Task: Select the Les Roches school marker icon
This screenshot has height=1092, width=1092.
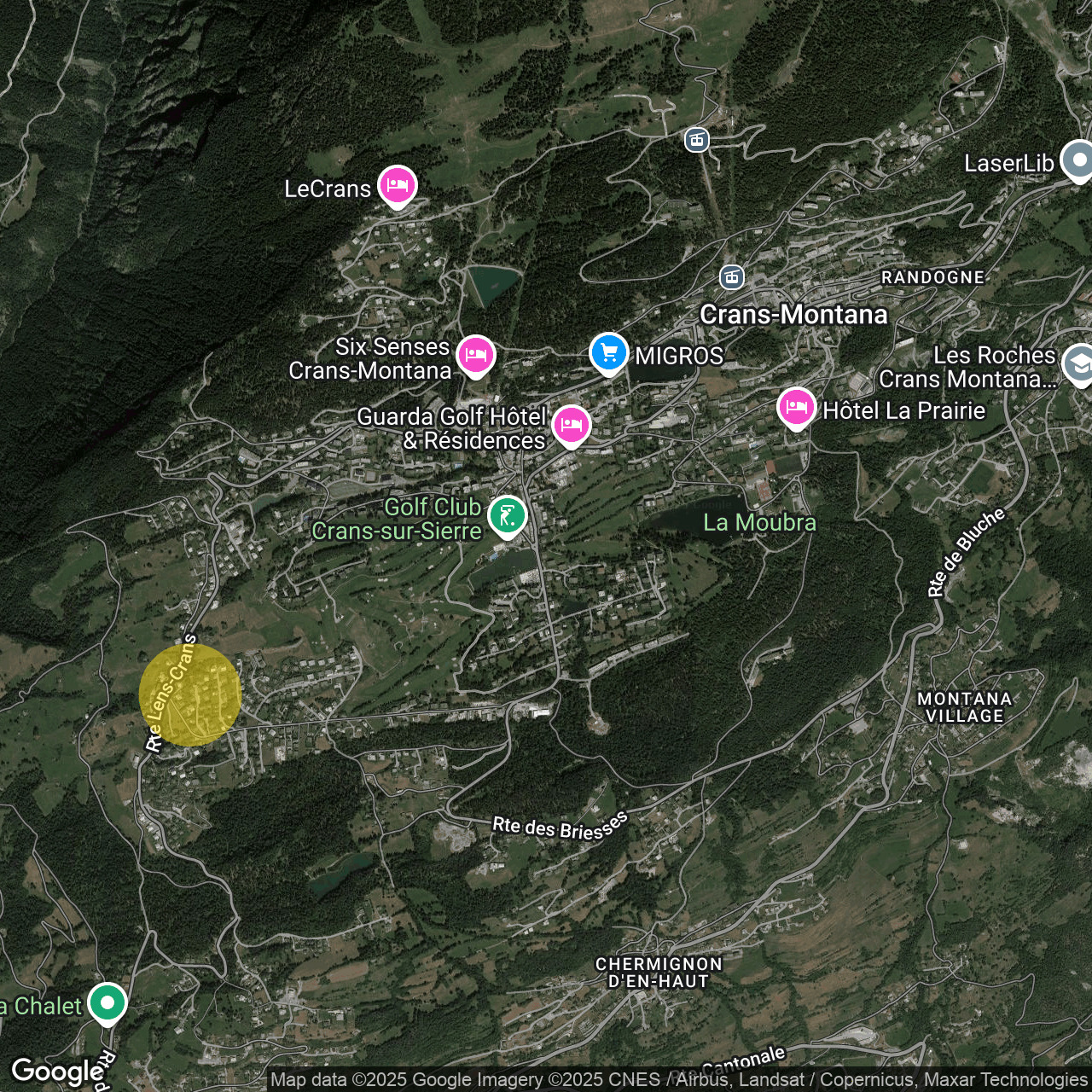Action: coord(1078,365)
